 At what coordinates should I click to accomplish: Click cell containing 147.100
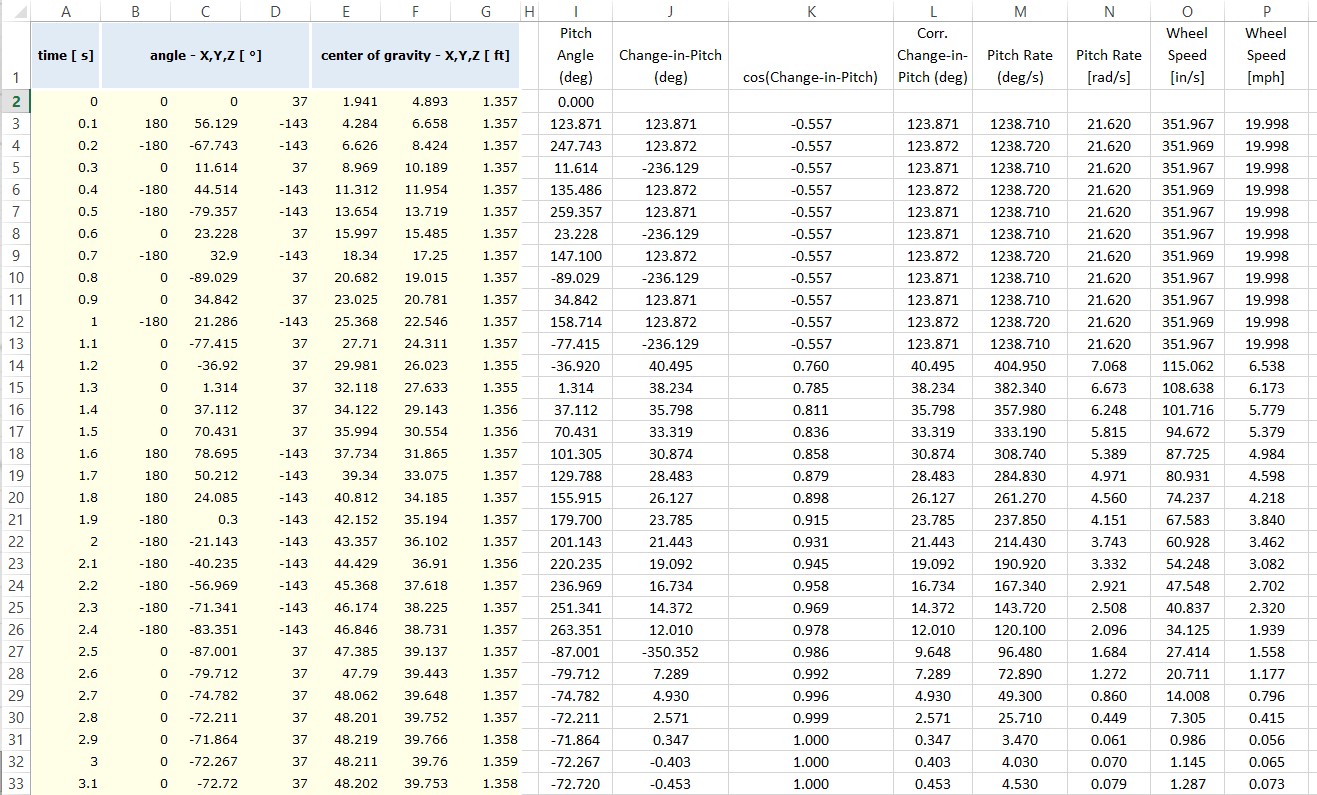click(576, 256)
